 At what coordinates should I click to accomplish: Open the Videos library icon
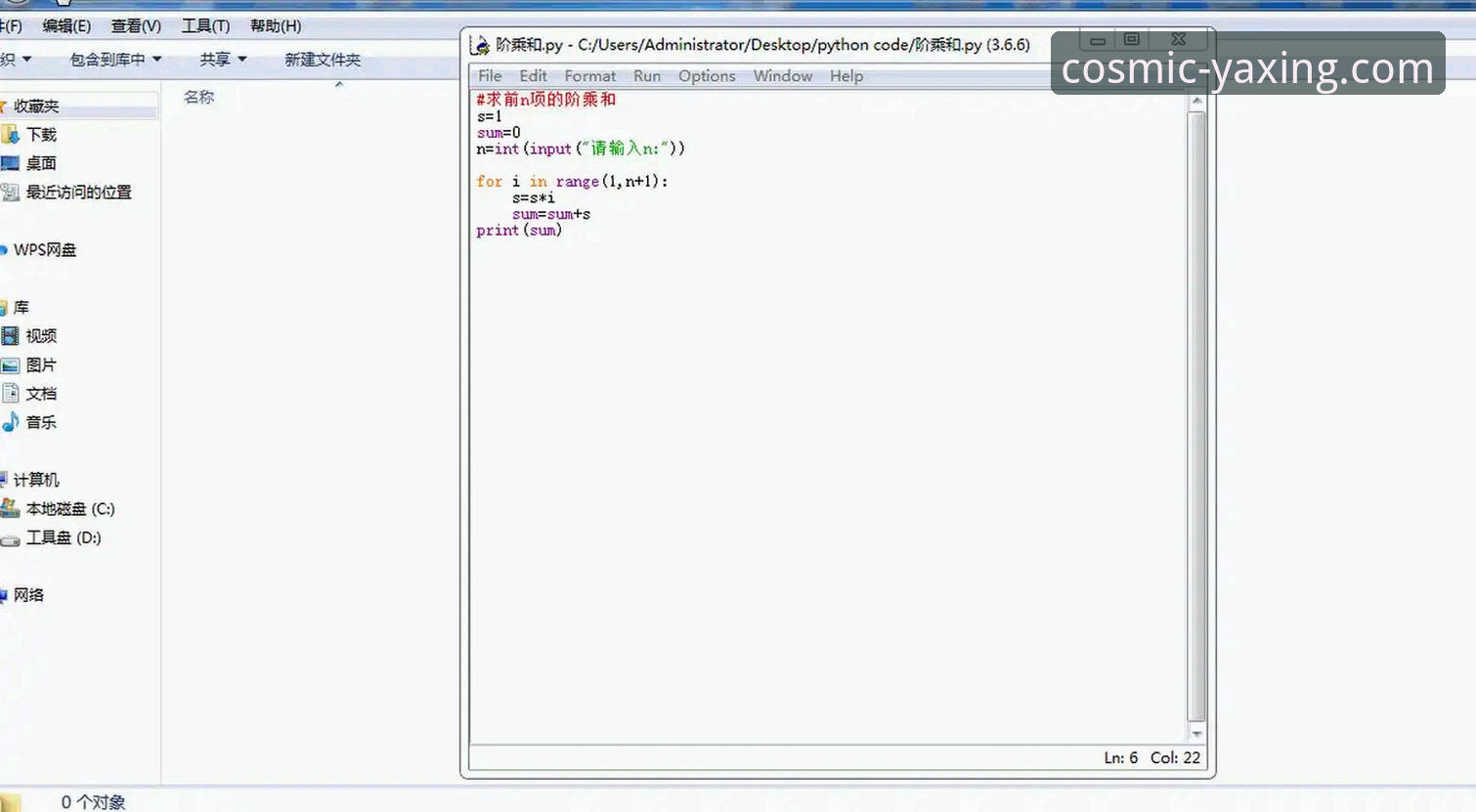tap(11, 336)
